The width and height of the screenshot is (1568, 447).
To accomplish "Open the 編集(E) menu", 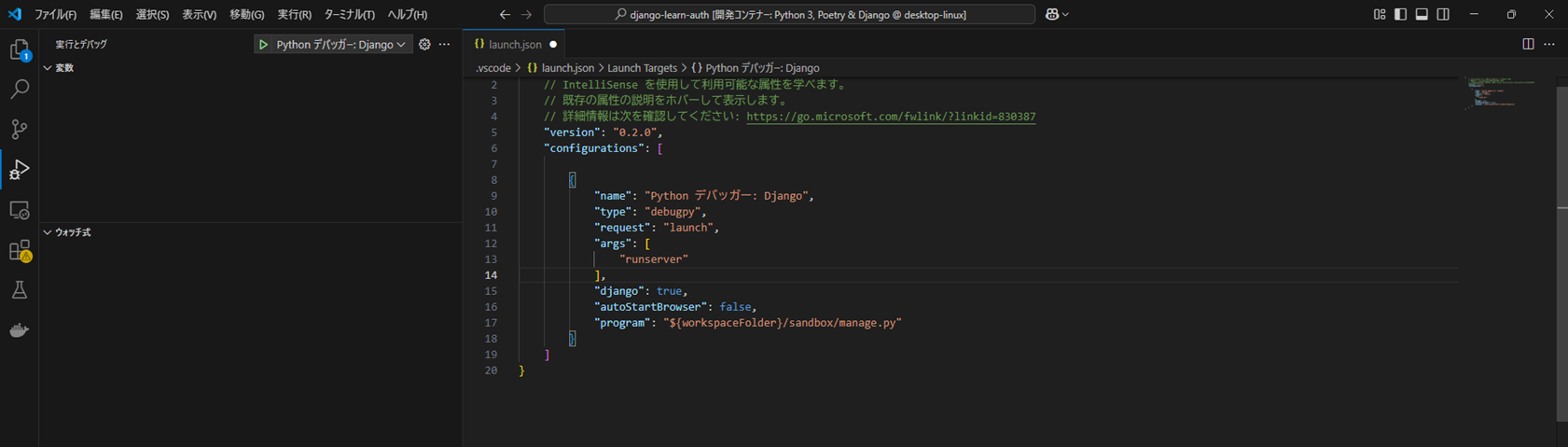I will [x=105, y=14].
